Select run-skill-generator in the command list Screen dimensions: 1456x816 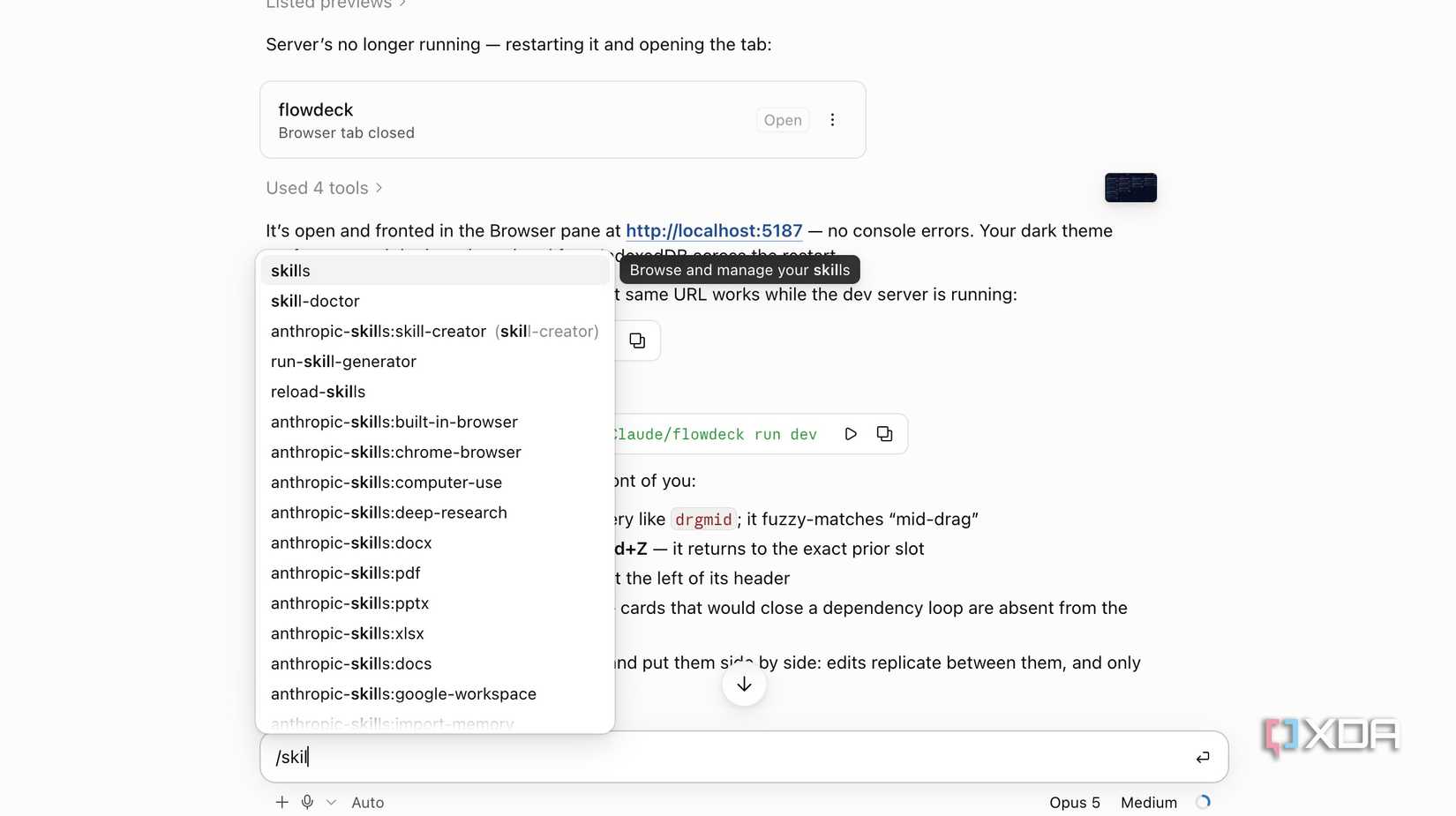tap(435, 362)
